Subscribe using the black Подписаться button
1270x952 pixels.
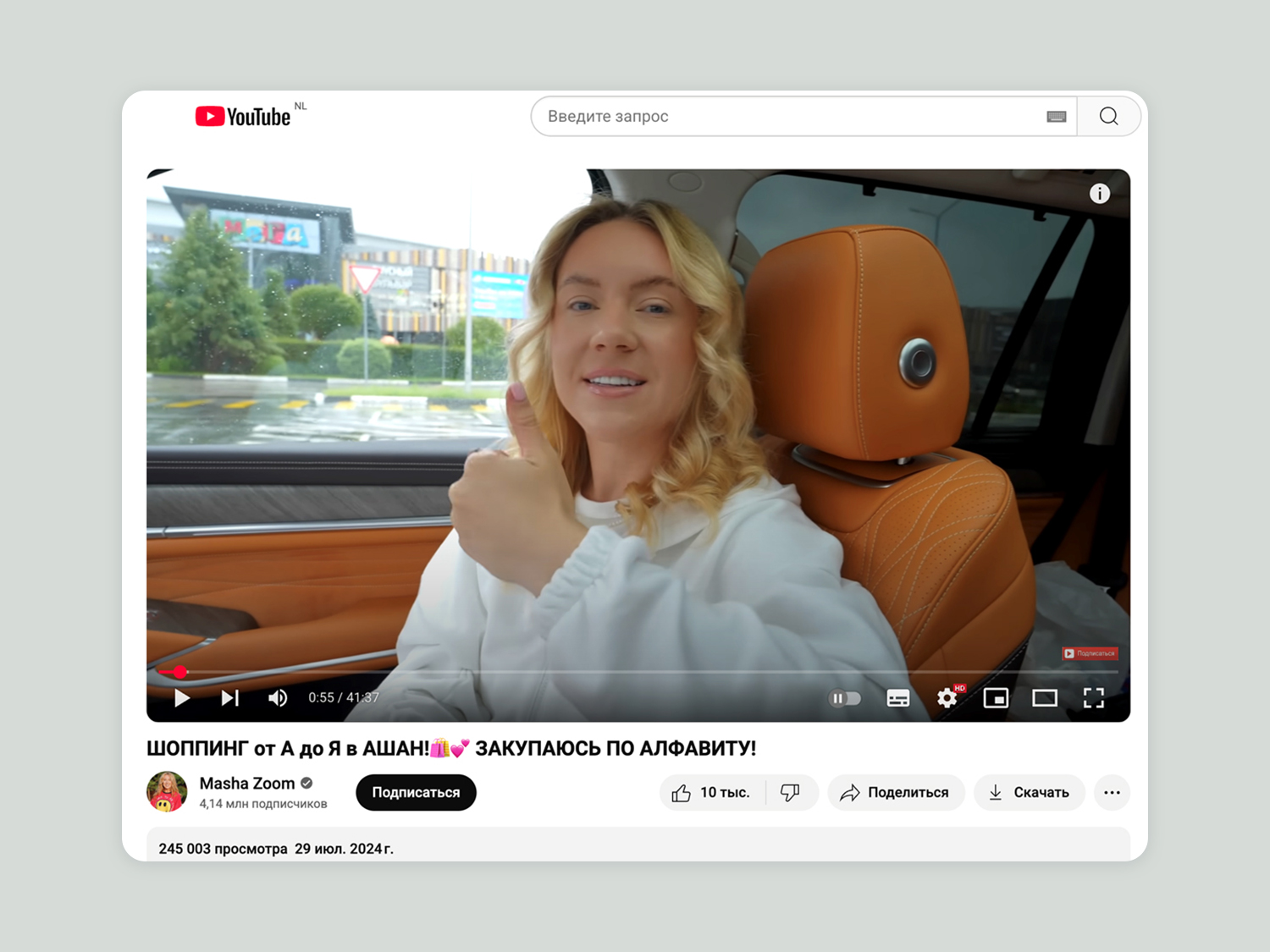(x=416, y=793)
